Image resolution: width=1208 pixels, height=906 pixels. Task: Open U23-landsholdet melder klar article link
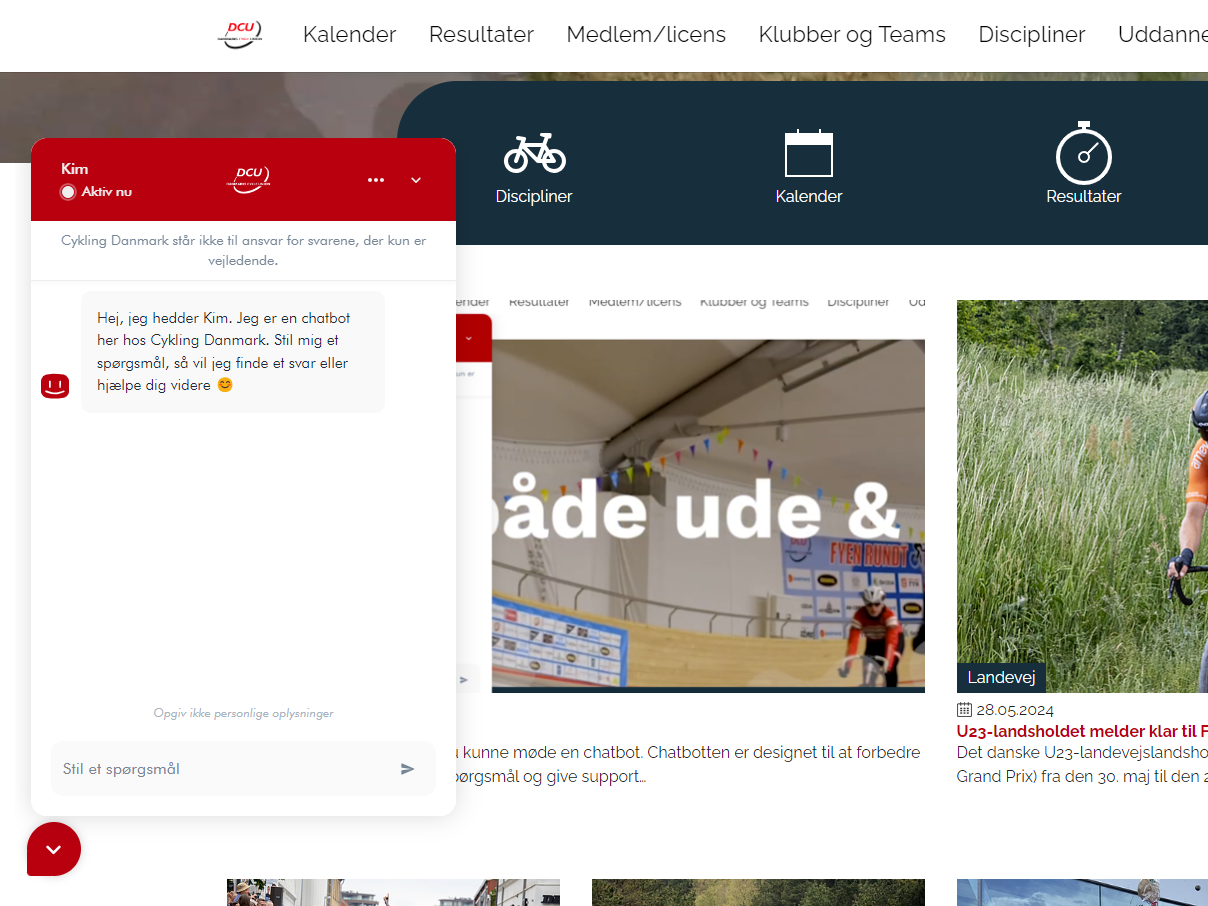(1082, 731)
